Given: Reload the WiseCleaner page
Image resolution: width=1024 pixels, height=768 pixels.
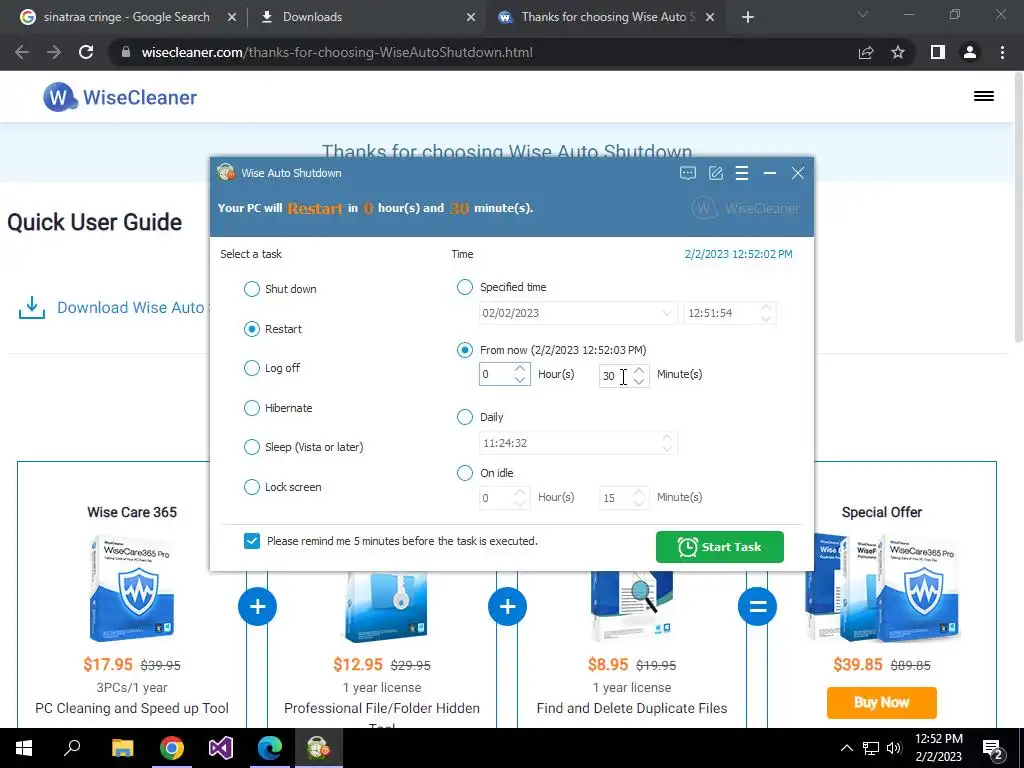Looking at the screenshot, I should [86, 52].
